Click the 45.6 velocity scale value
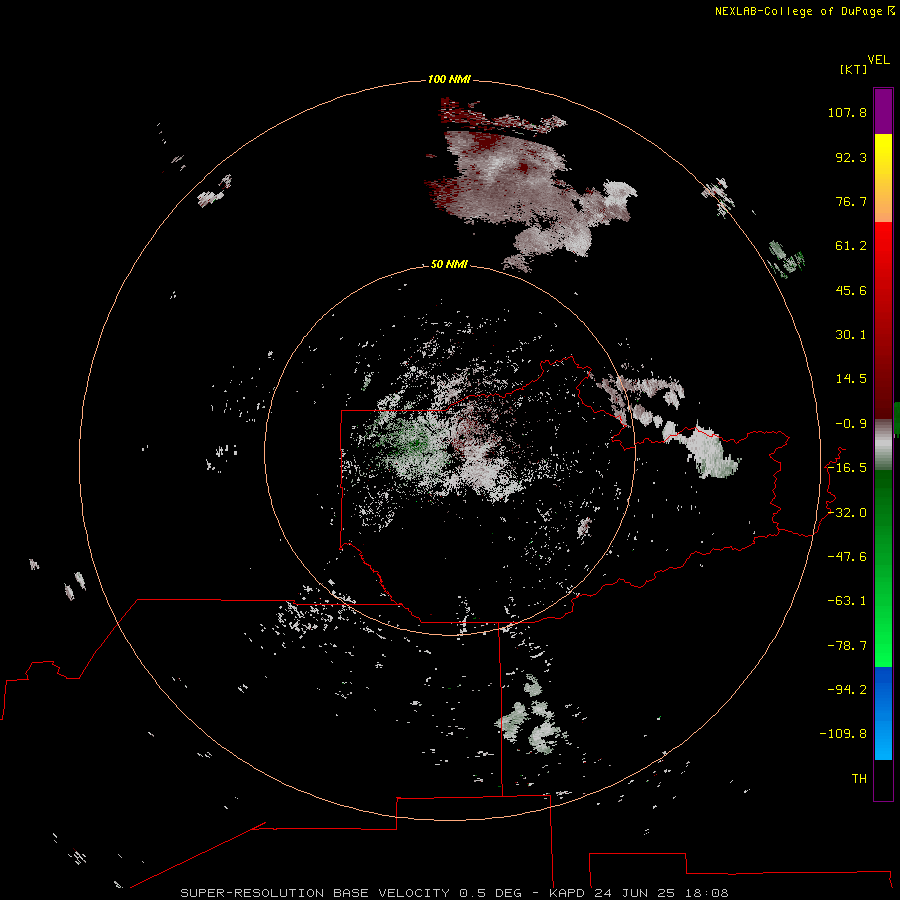The width and height of the screenshot is (900, 900). tap(851, 290)
